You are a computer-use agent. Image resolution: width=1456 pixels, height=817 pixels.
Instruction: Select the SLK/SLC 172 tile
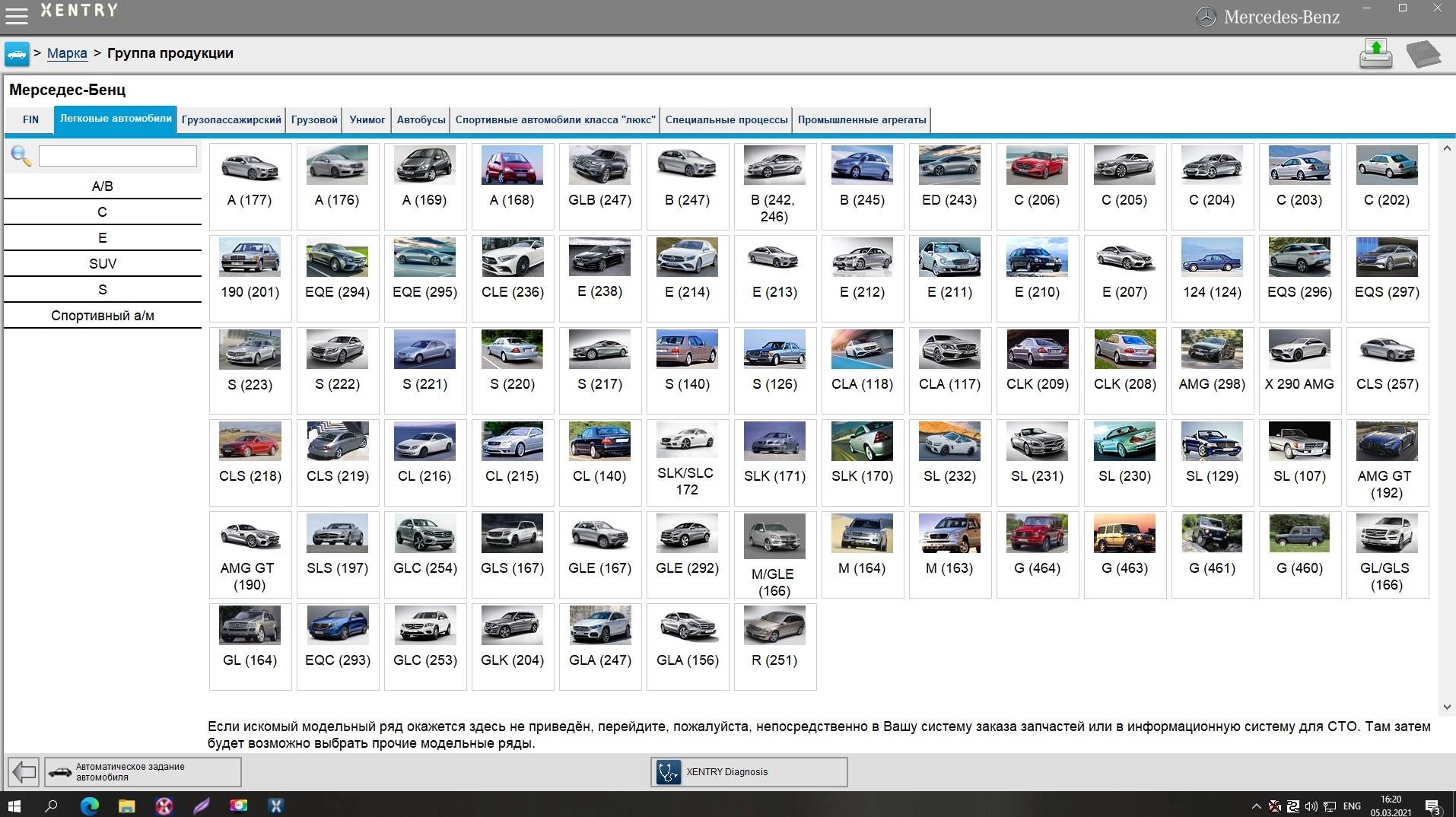(x=687, y=463)
